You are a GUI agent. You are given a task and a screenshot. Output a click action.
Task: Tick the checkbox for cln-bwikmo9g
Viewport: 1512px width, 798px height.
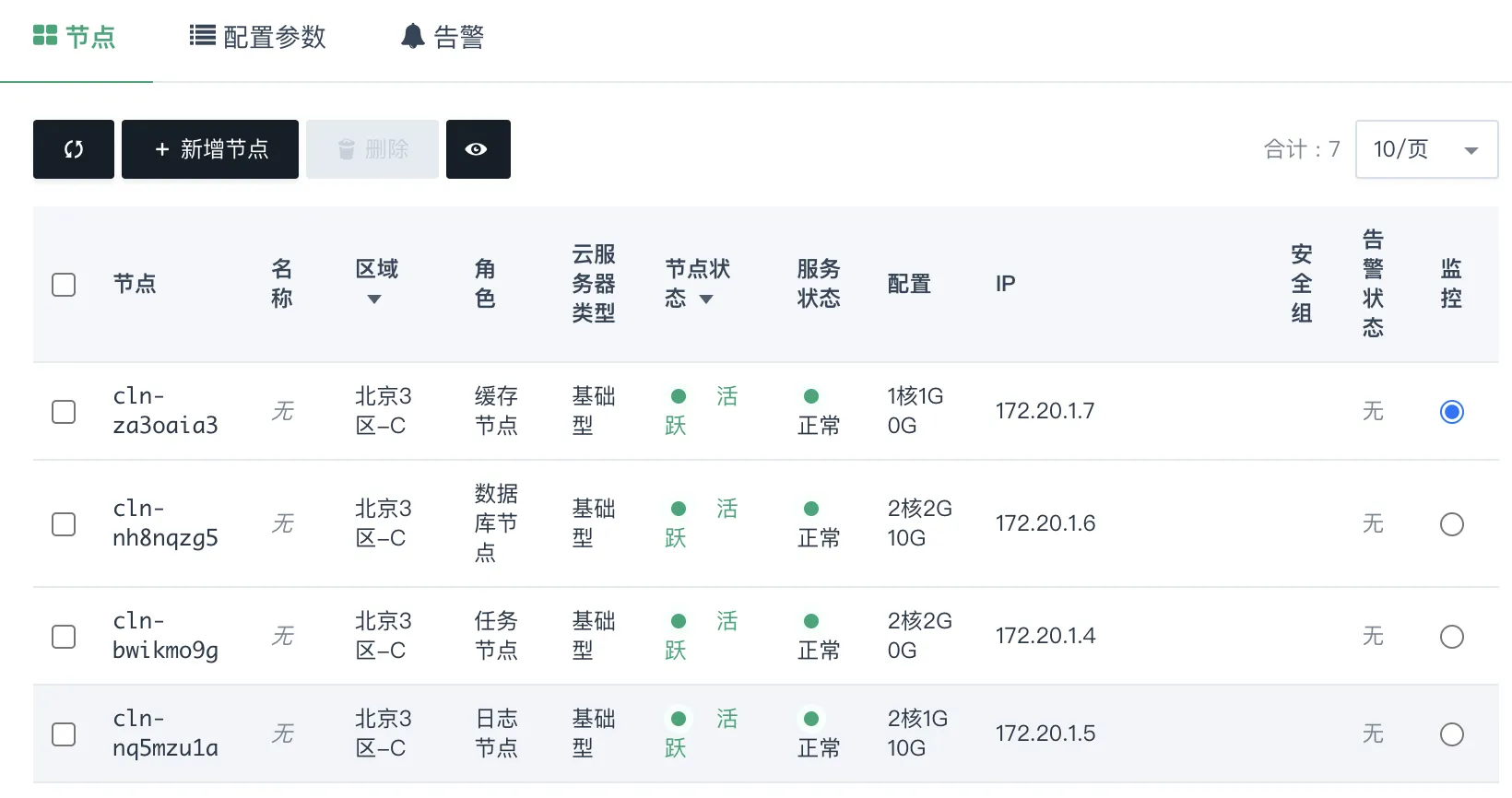pos(64,637)
